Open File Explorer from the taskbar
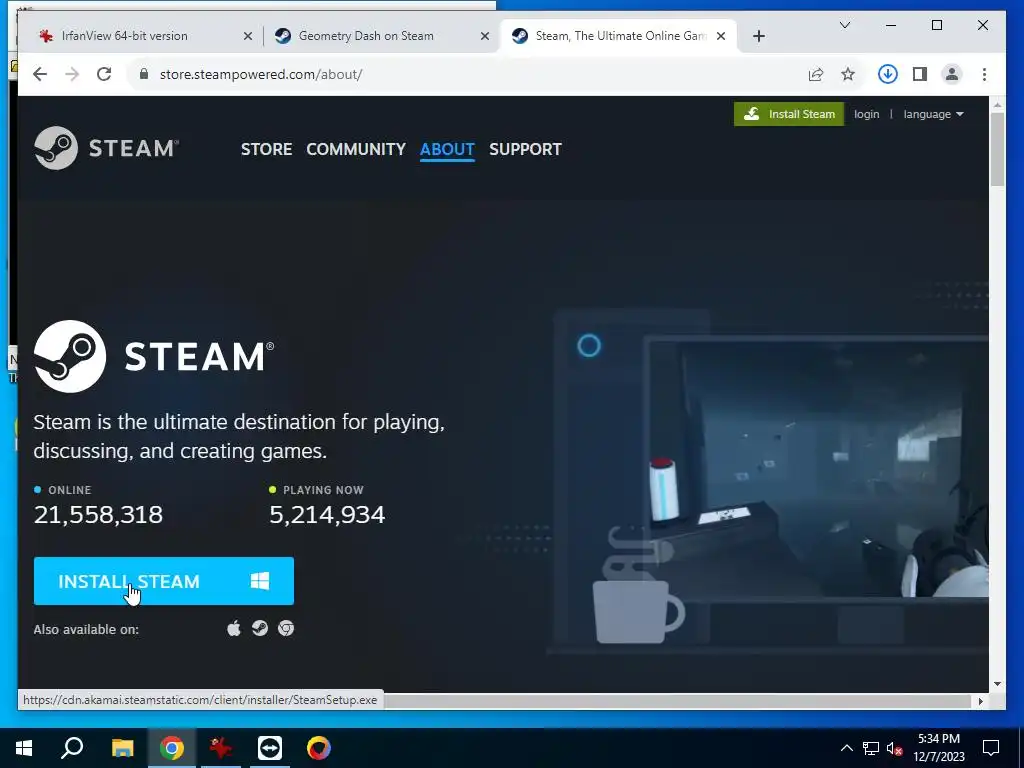The height and width of the screenshot is (768, 1024). (122, 748)
